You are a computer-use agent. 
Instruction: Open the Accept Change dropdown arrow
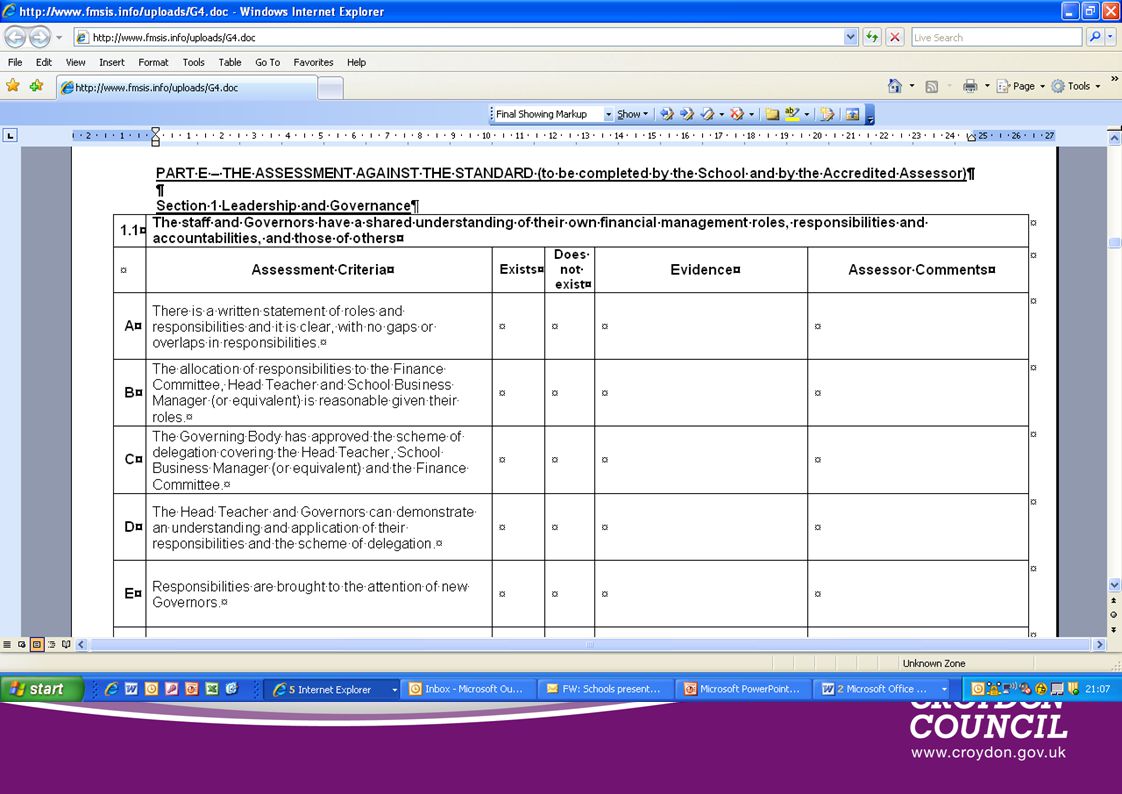[721, 114]
